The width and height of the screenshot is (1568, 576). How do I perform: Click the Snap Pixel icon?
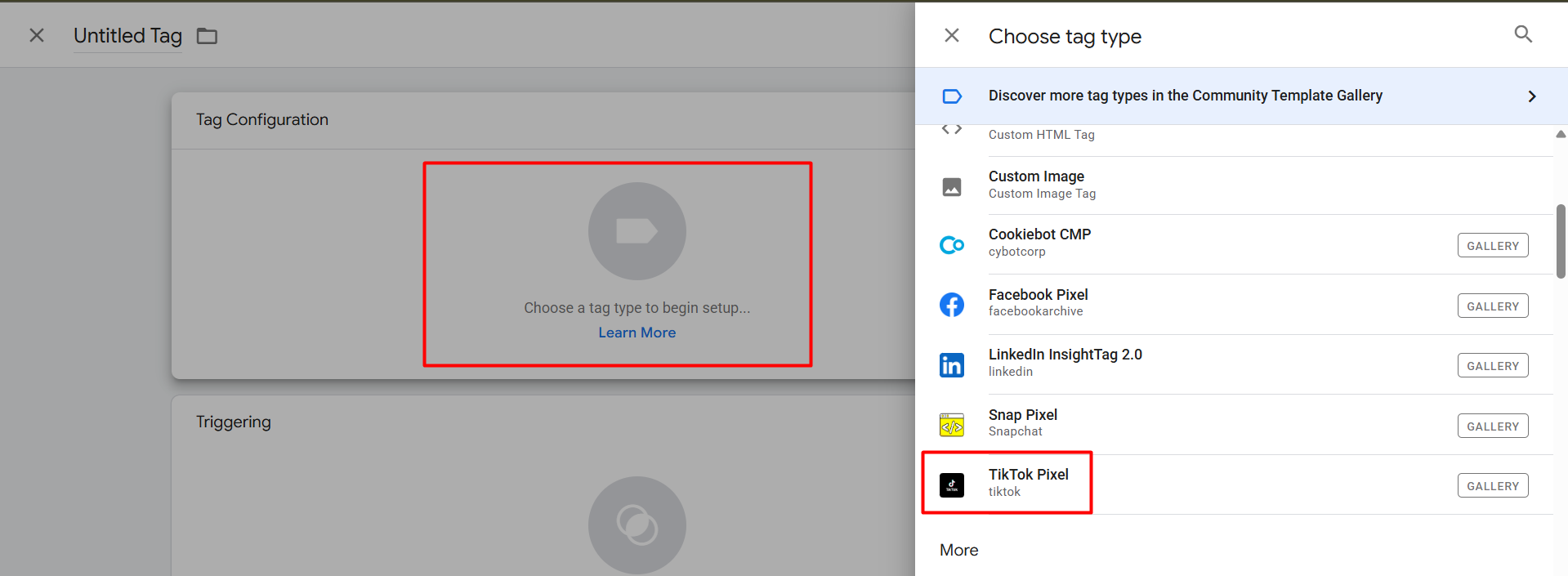tap(952, 426)
